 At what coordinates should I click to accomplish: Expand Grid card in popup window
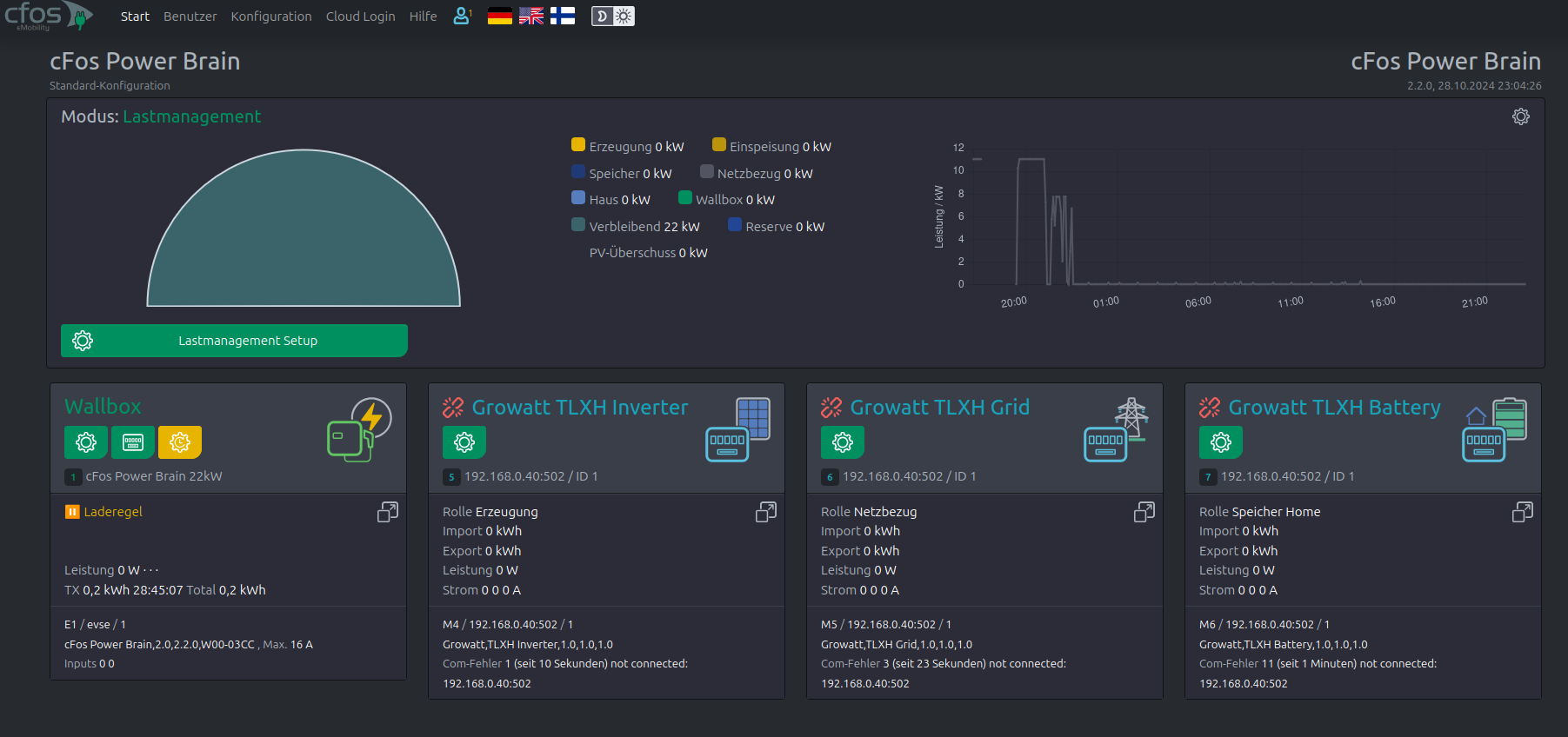pos(1144,512)
